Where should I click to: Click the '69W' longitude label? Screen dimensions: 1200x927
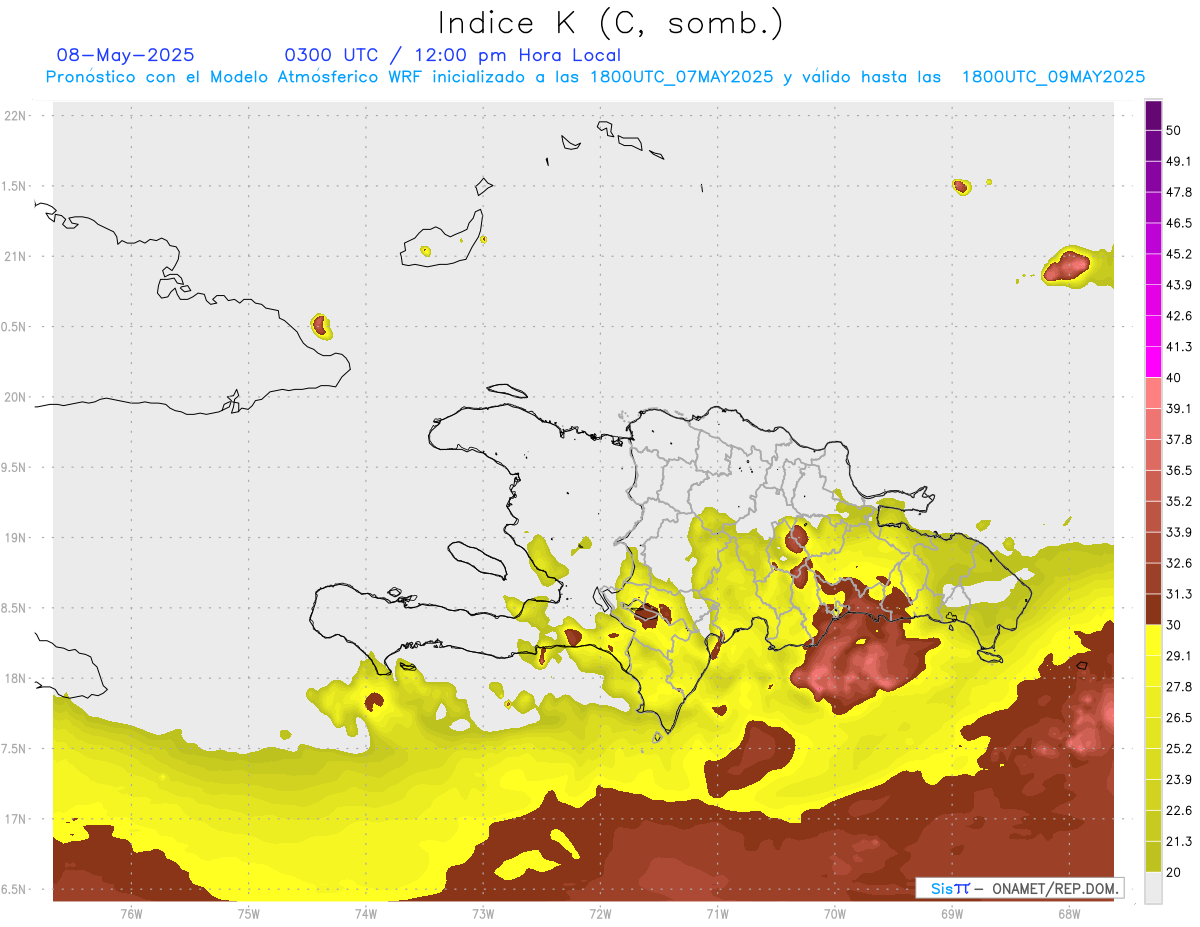951,914
